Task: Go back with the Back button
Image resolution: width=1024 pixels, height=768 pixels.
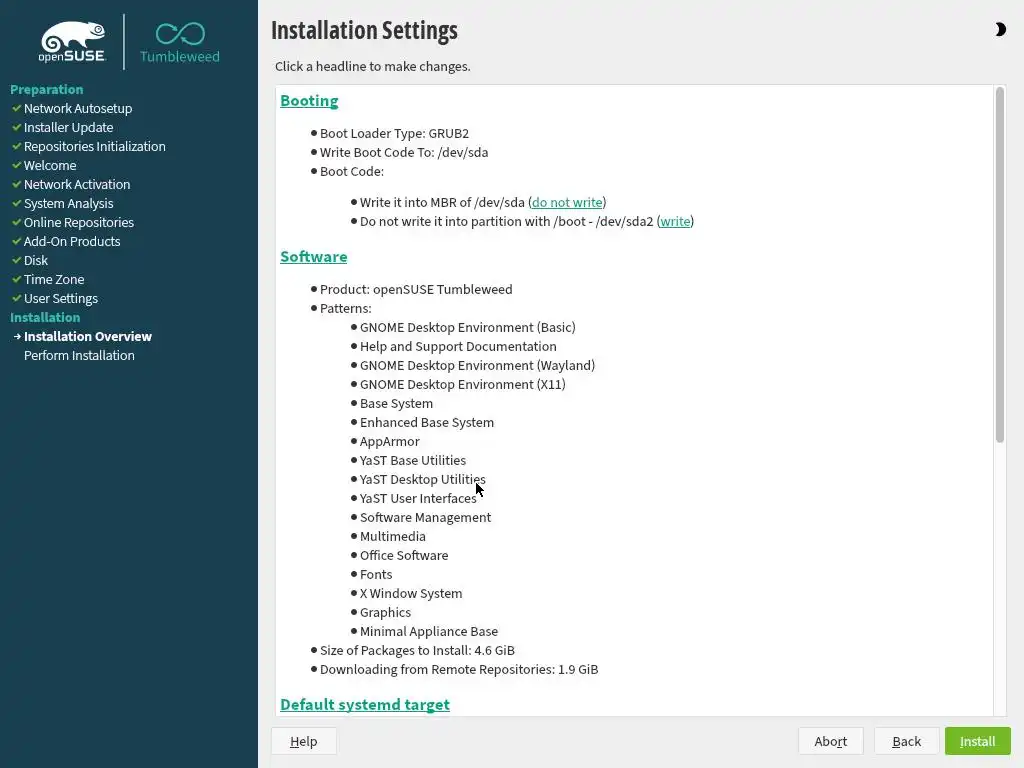Action: pos(906,741)
